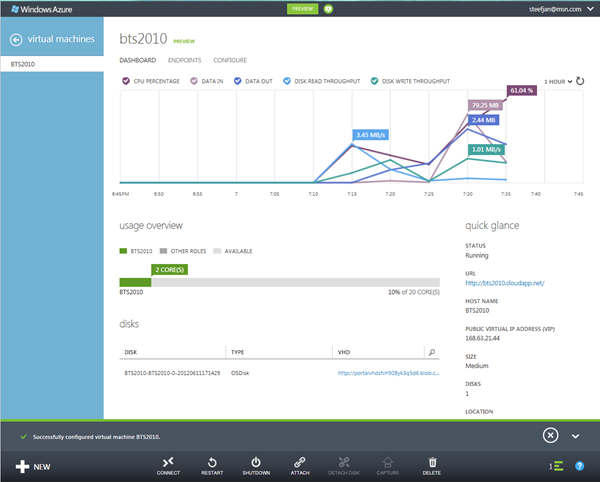The width and height of the screenshot is (600, 482).
Task: Open the green preview feedback icon
Action: (x=328, y=9)
